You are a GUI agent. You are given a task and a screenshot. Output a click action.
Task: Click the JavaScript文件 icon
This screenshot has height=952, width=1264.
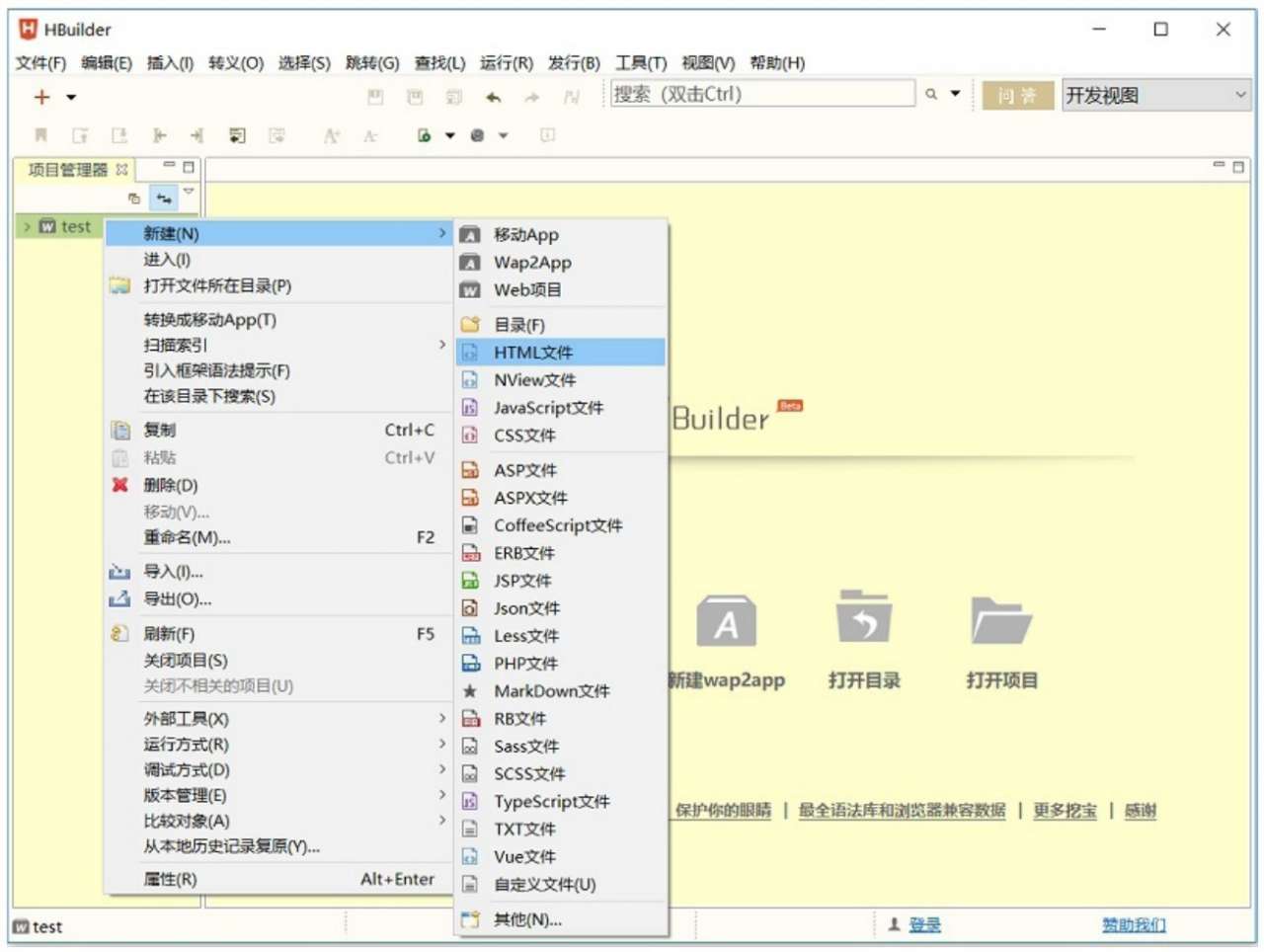click(x=470, y=408)
